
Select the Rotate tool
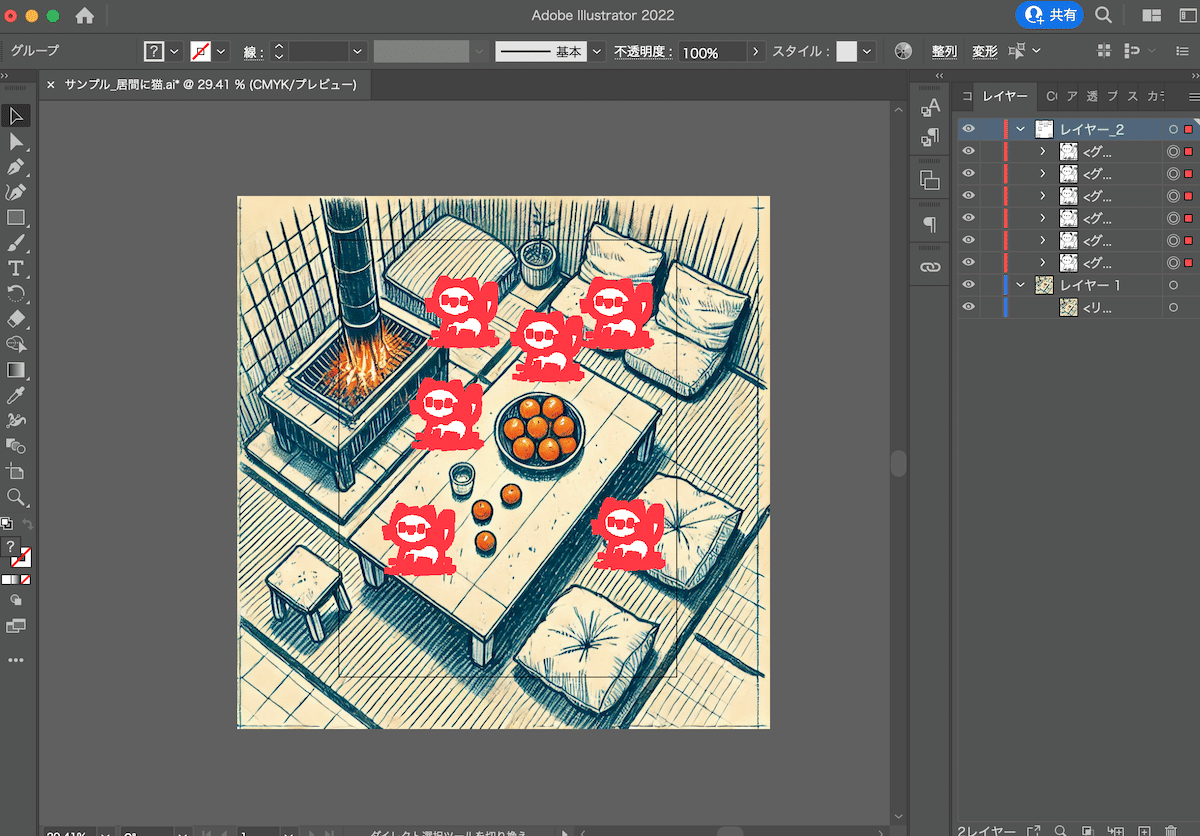click(16, 293)
